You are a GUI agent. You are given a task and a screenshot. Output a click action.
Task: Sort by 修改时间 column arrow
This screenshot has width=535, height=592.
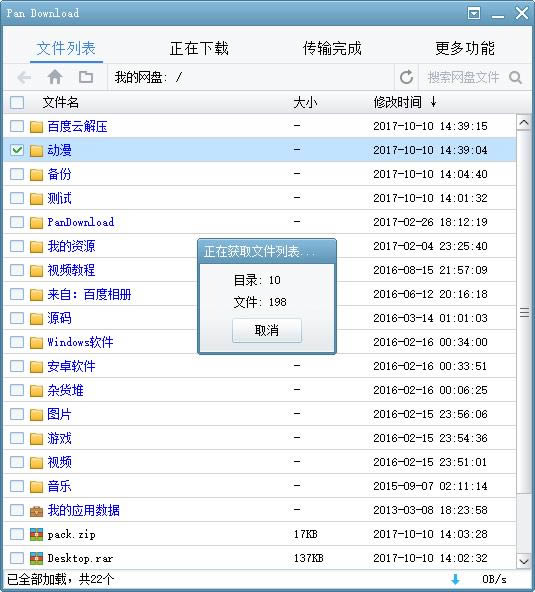(x=433, y=102)
